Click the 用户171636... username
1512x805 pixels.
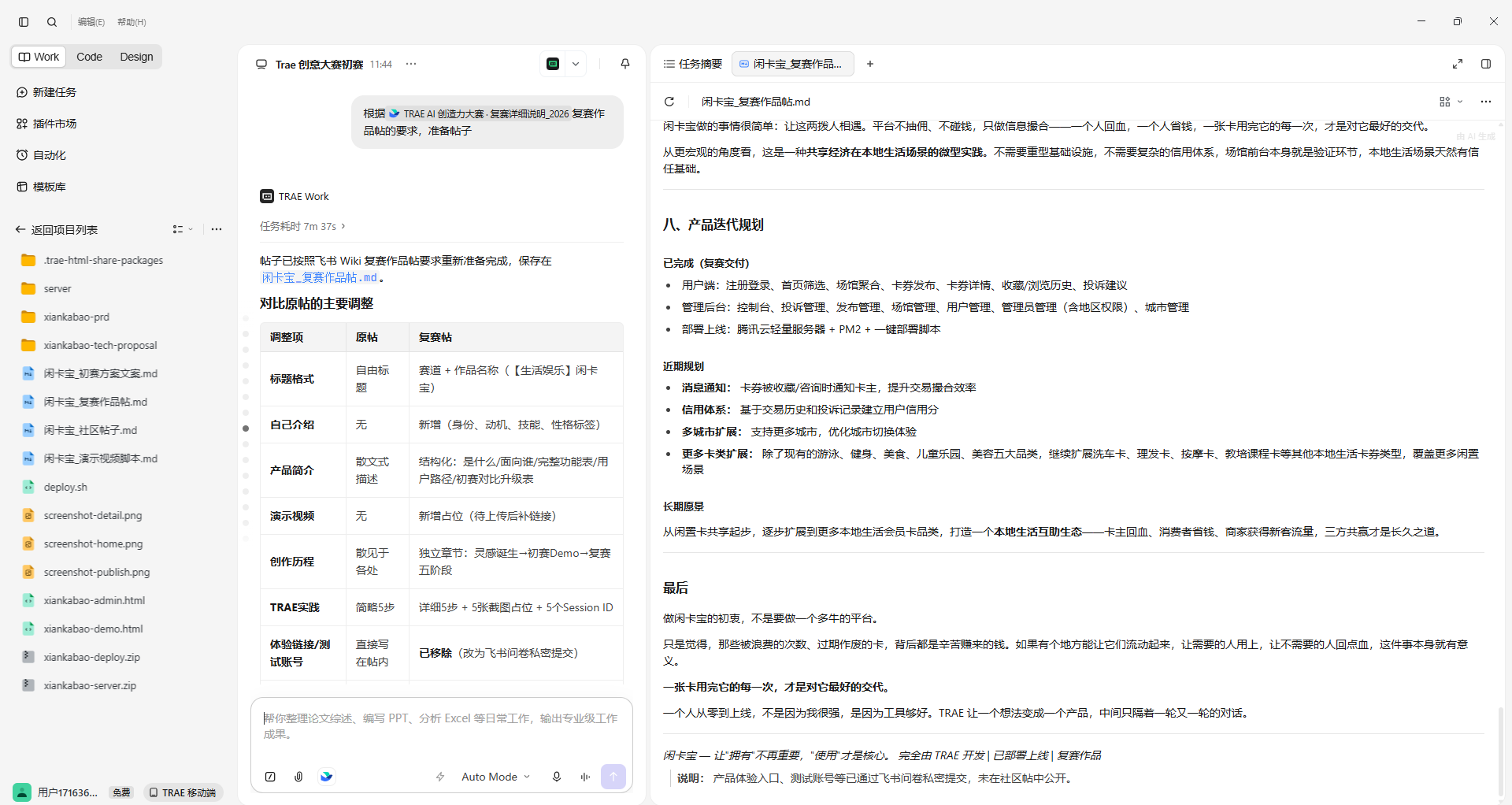pyautogui.click(x=68, y=792)
